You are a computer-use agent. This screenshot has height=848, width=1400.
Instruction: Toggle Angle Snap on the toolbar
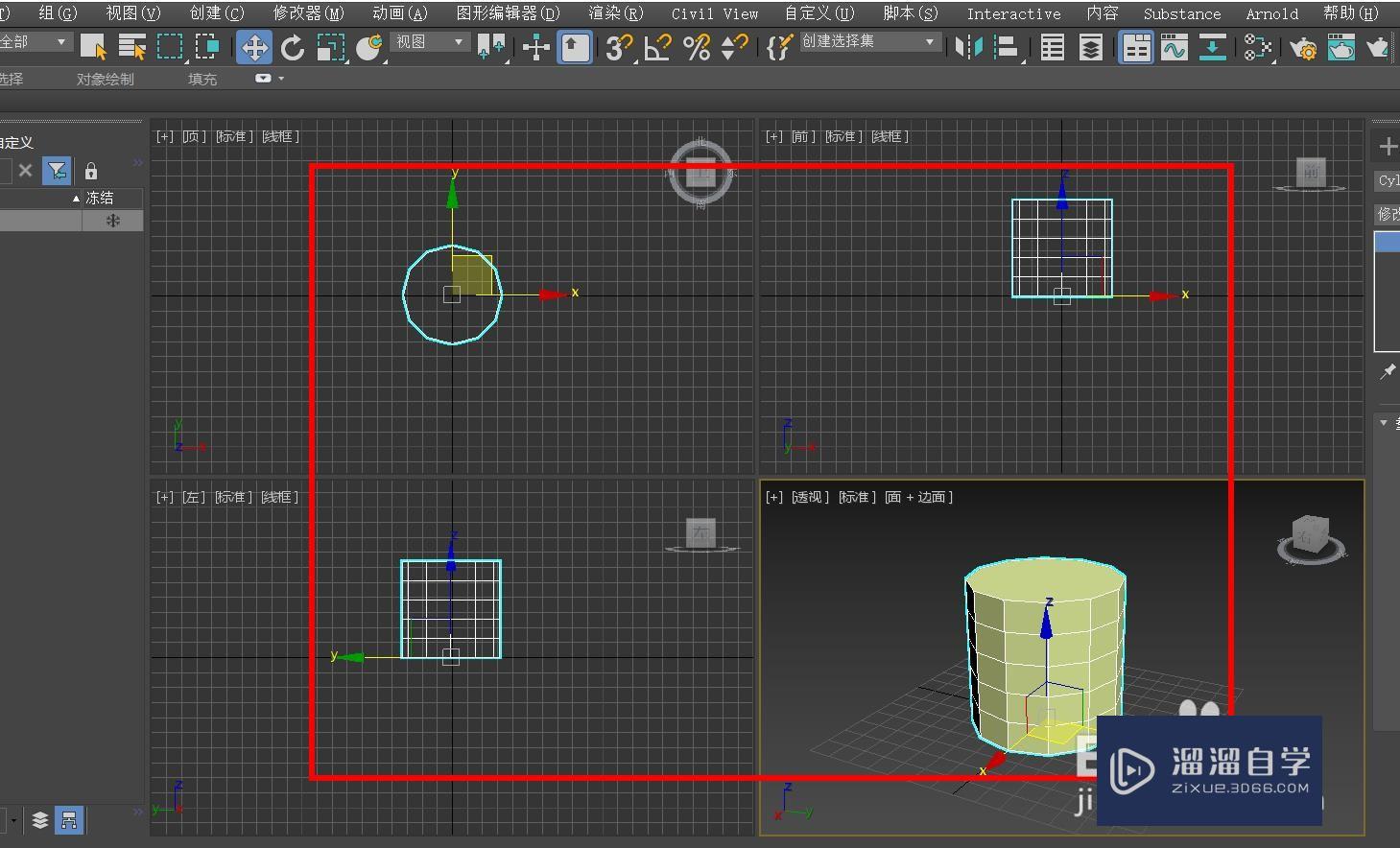pos(658,47)
